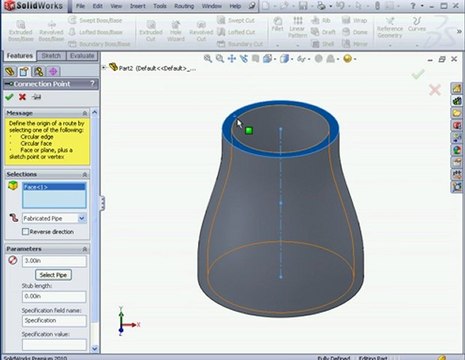
Task: Click the View Settings yellow sphere icon
Action: coord(348,59)
